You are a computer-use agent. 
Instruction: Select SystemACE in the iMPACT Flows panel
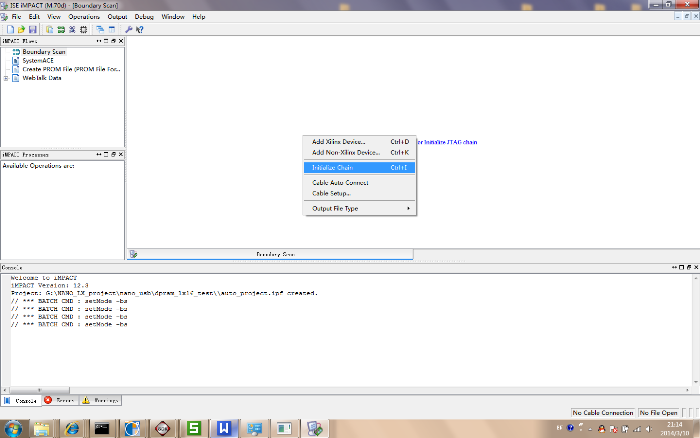(x=38, y=60)
